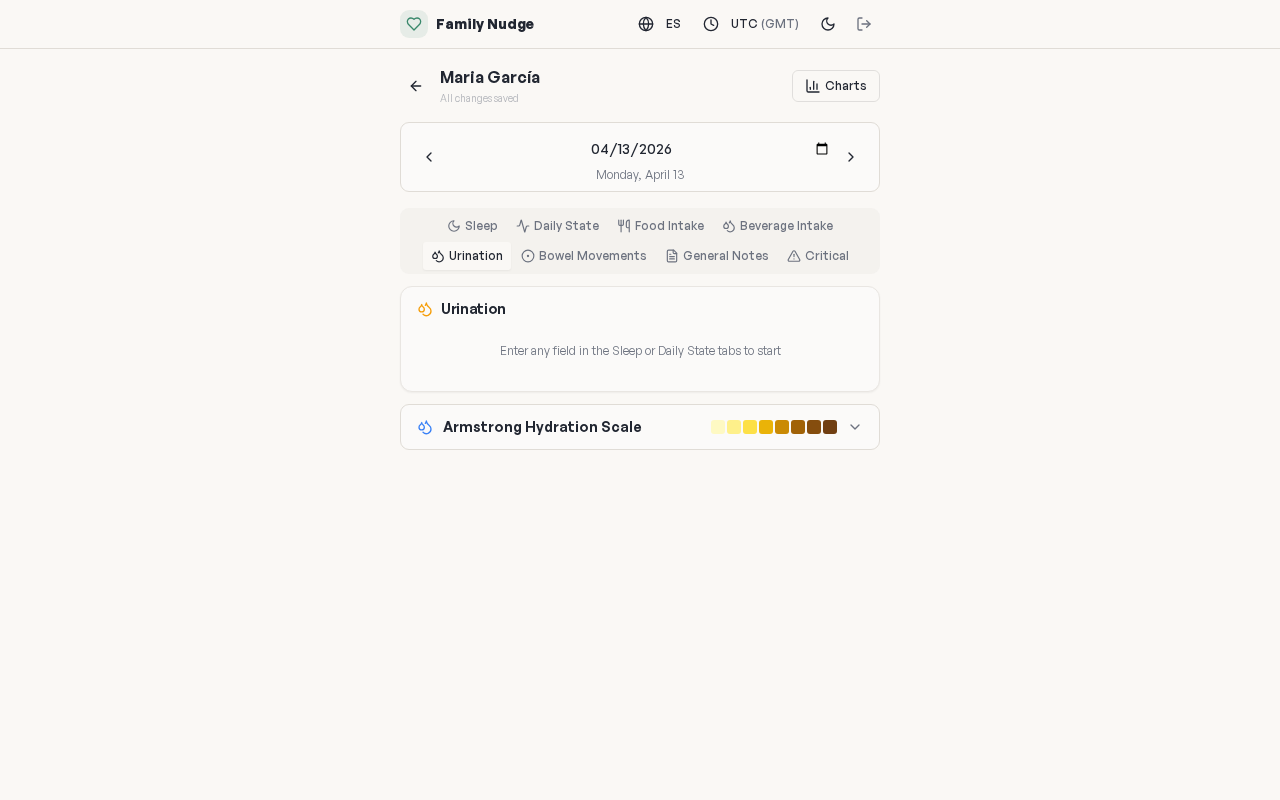Click the Family Nudge heart logo

pyautogui.click(x=414, y=24)
